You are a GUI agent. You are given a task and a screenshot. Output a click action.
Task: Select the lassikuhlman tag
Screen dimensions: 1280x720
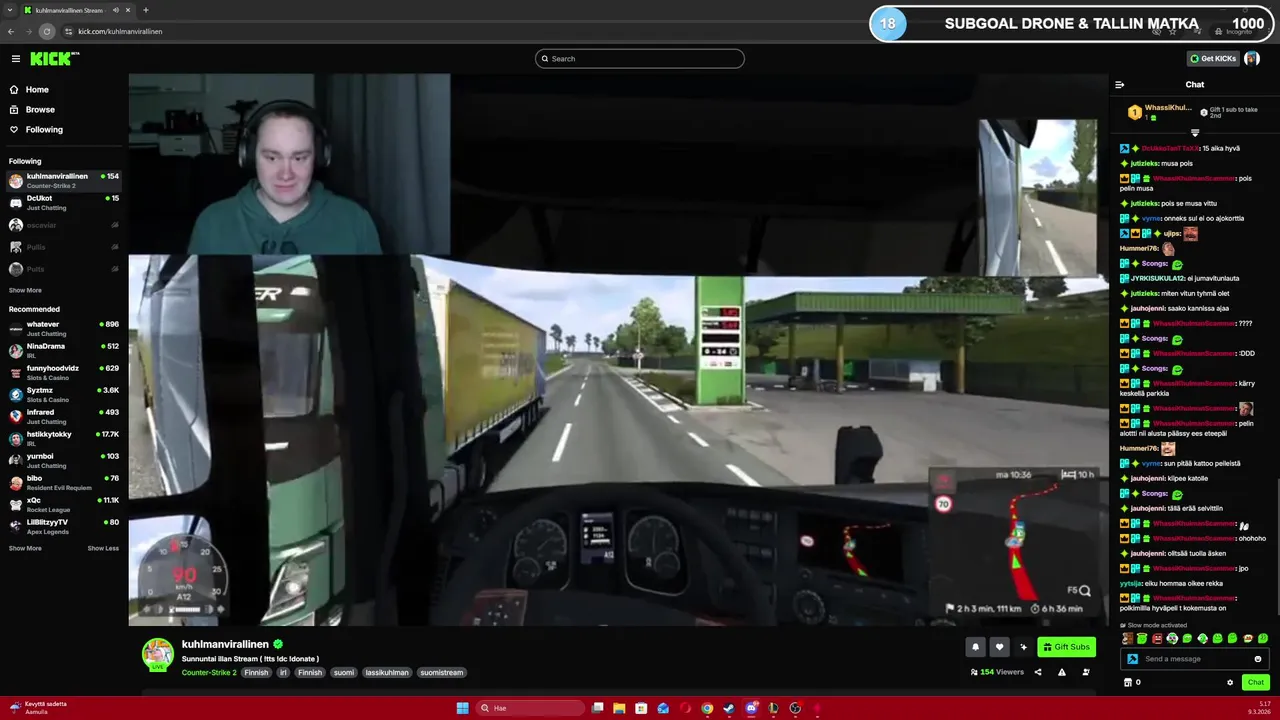click(x=386, y=673)
